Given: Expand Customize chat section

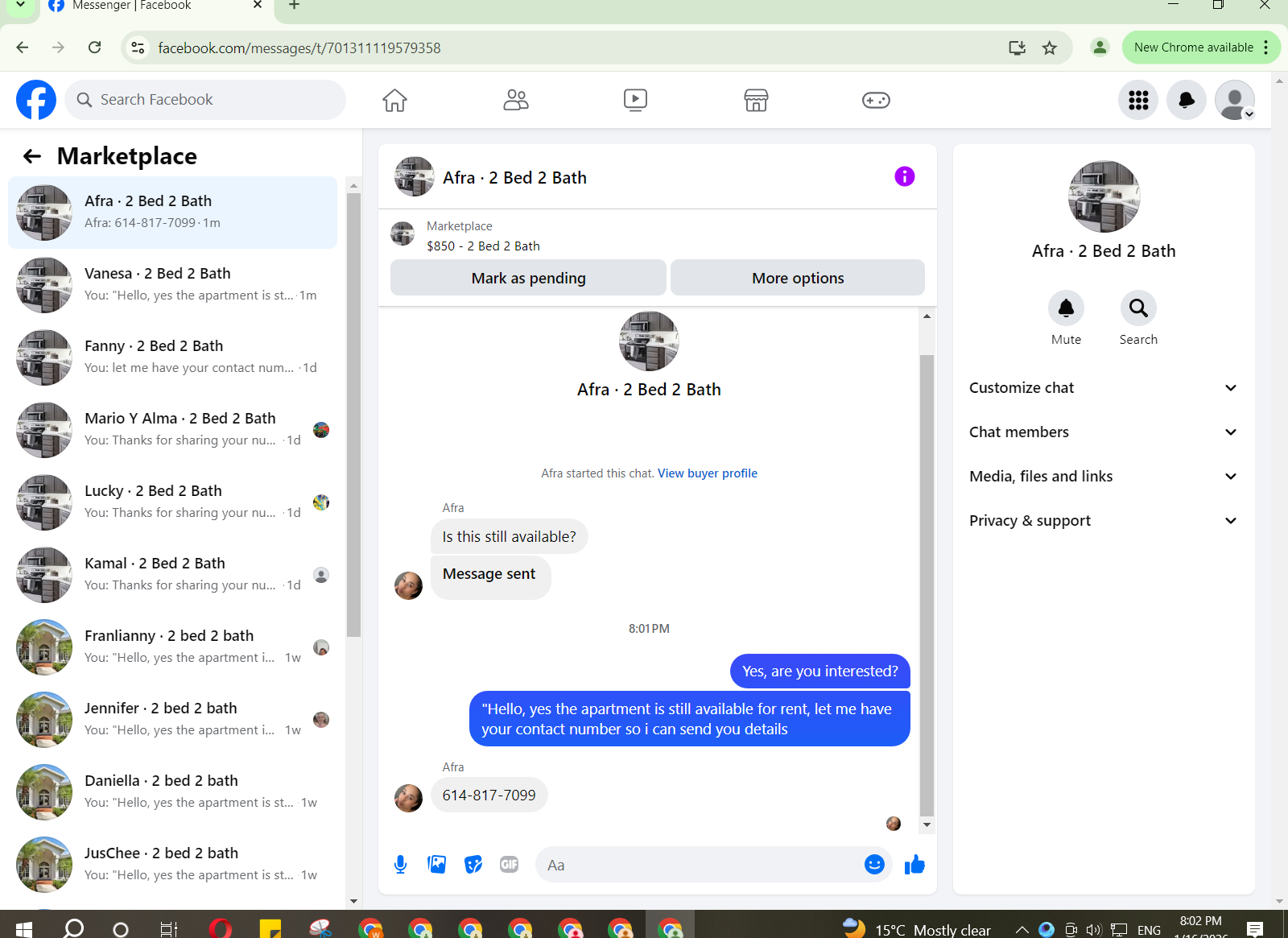Looking at the screenshot, I should pos(1103,388).
